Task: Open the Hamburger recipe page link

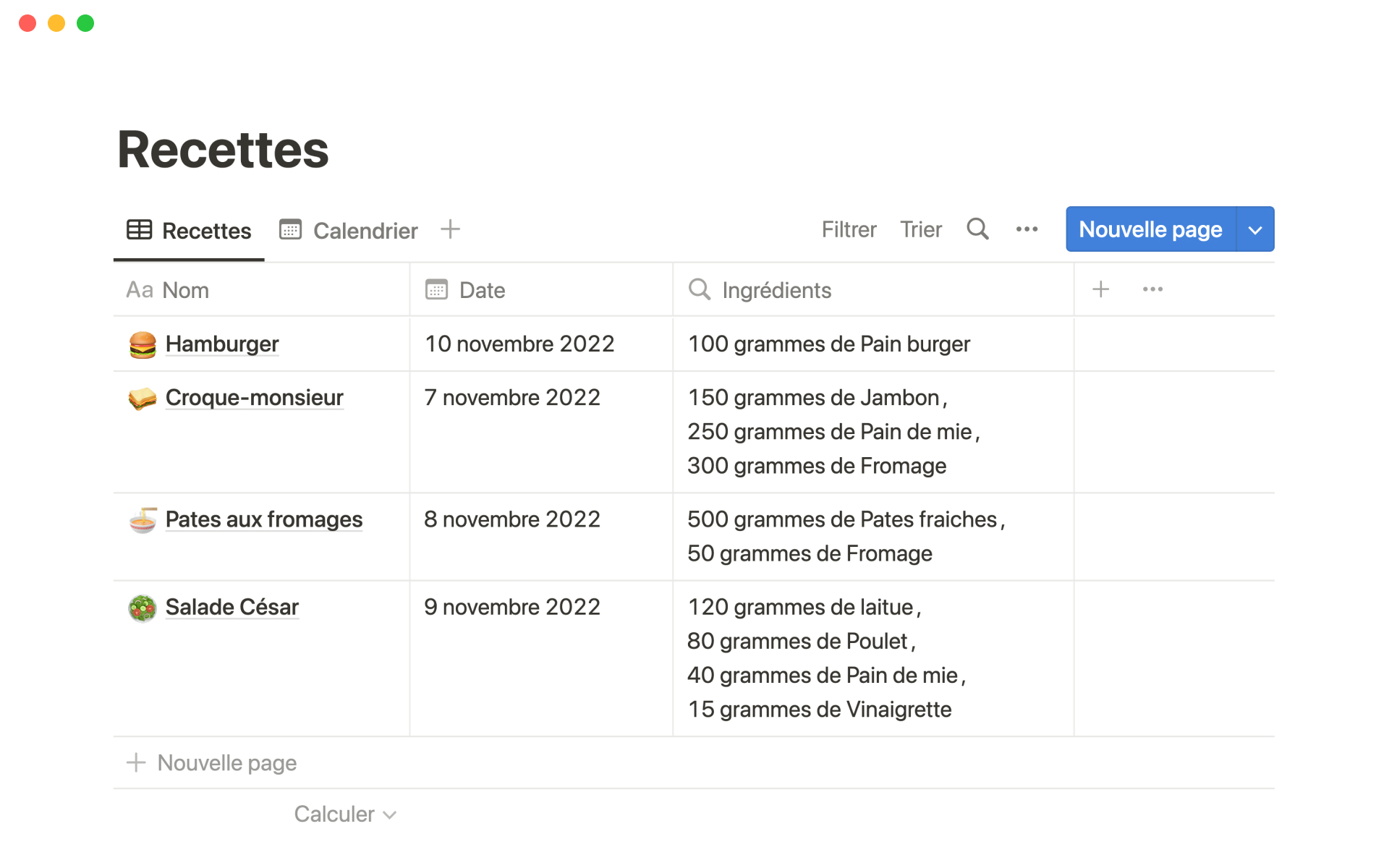Action: pos(222,344)
